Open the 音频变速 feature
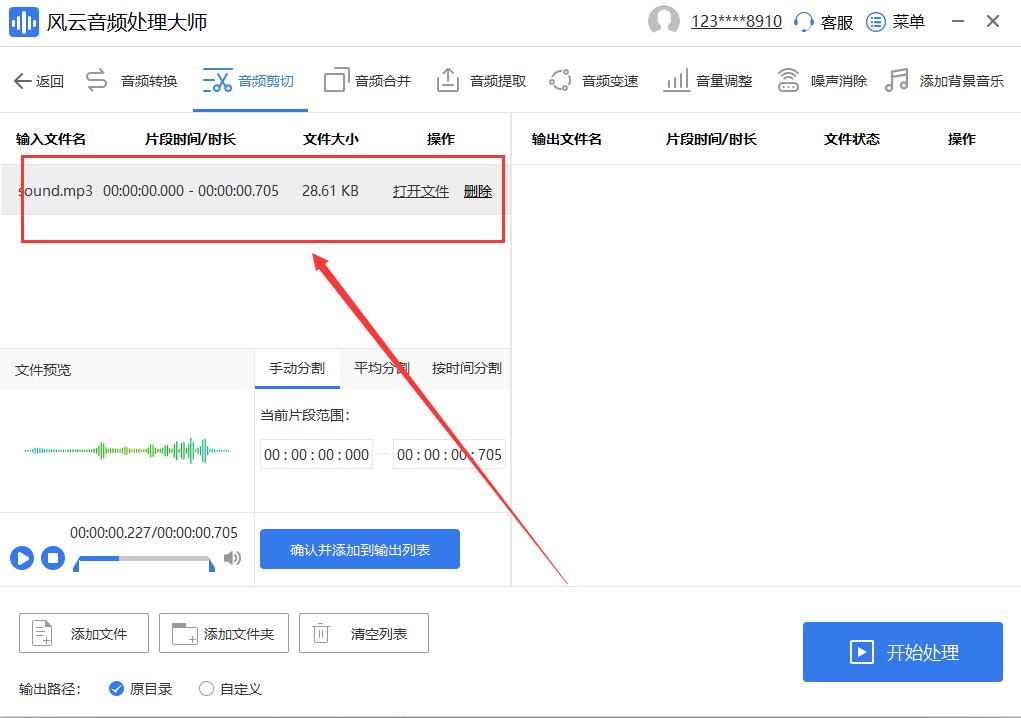 point(608,80)
